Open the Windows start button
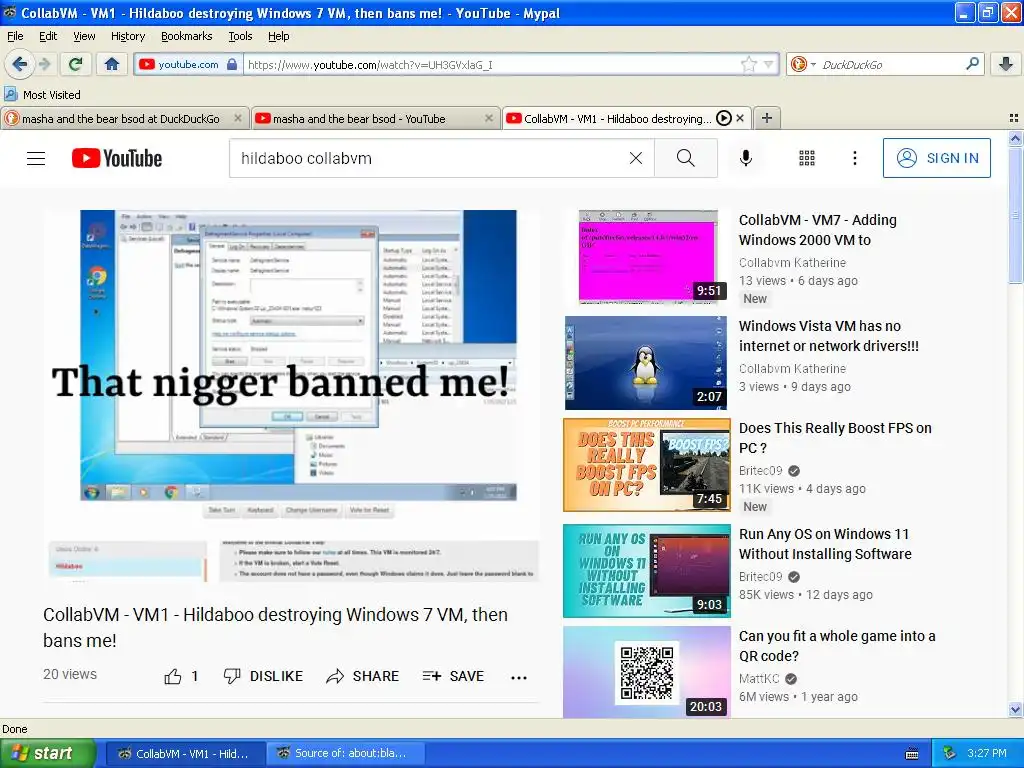This screenshot has width=1024, height=768. [47, 753]
